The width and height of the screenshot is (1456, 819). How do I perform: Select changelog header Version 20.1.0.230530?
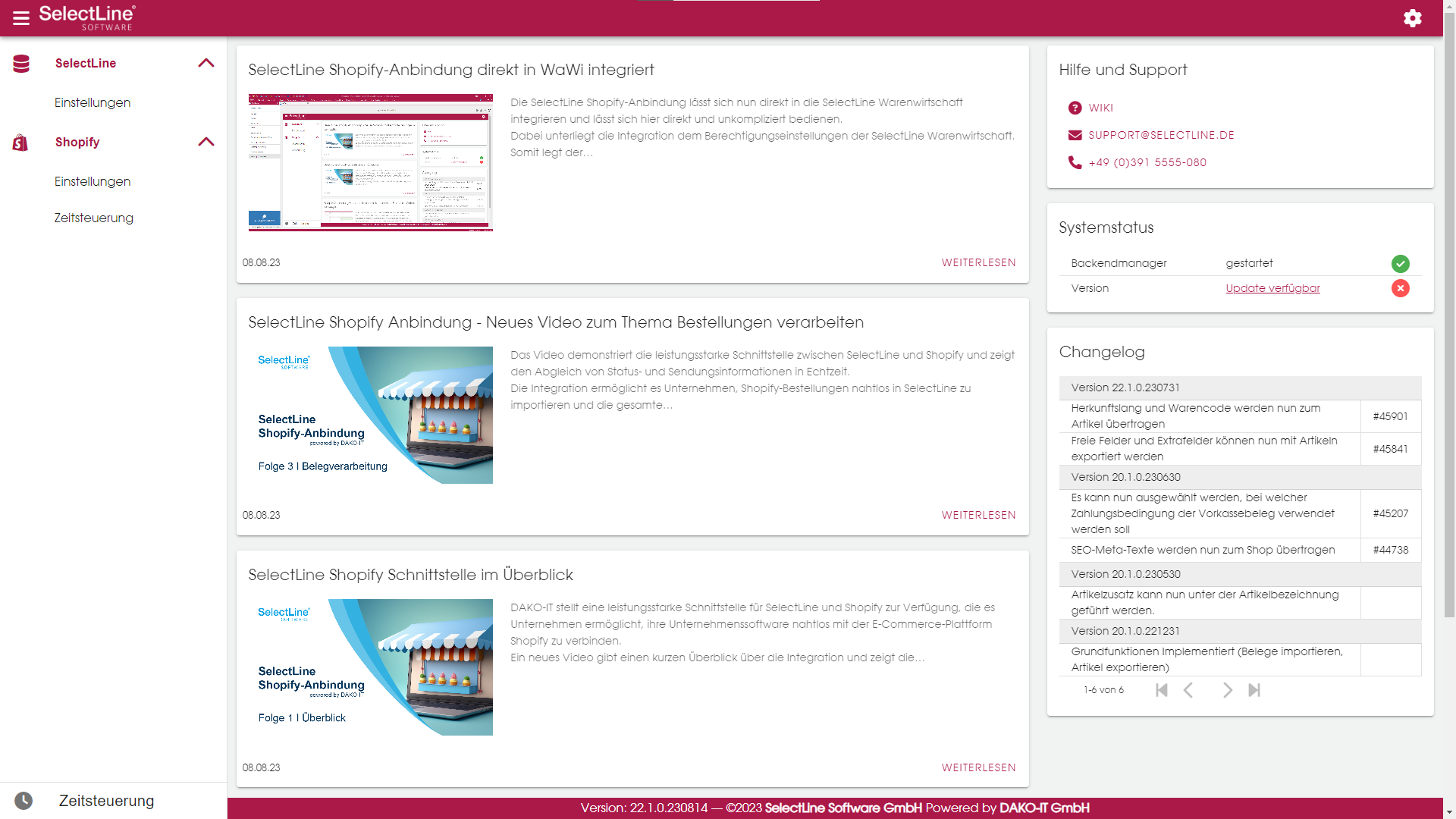tap(1240, 575)
